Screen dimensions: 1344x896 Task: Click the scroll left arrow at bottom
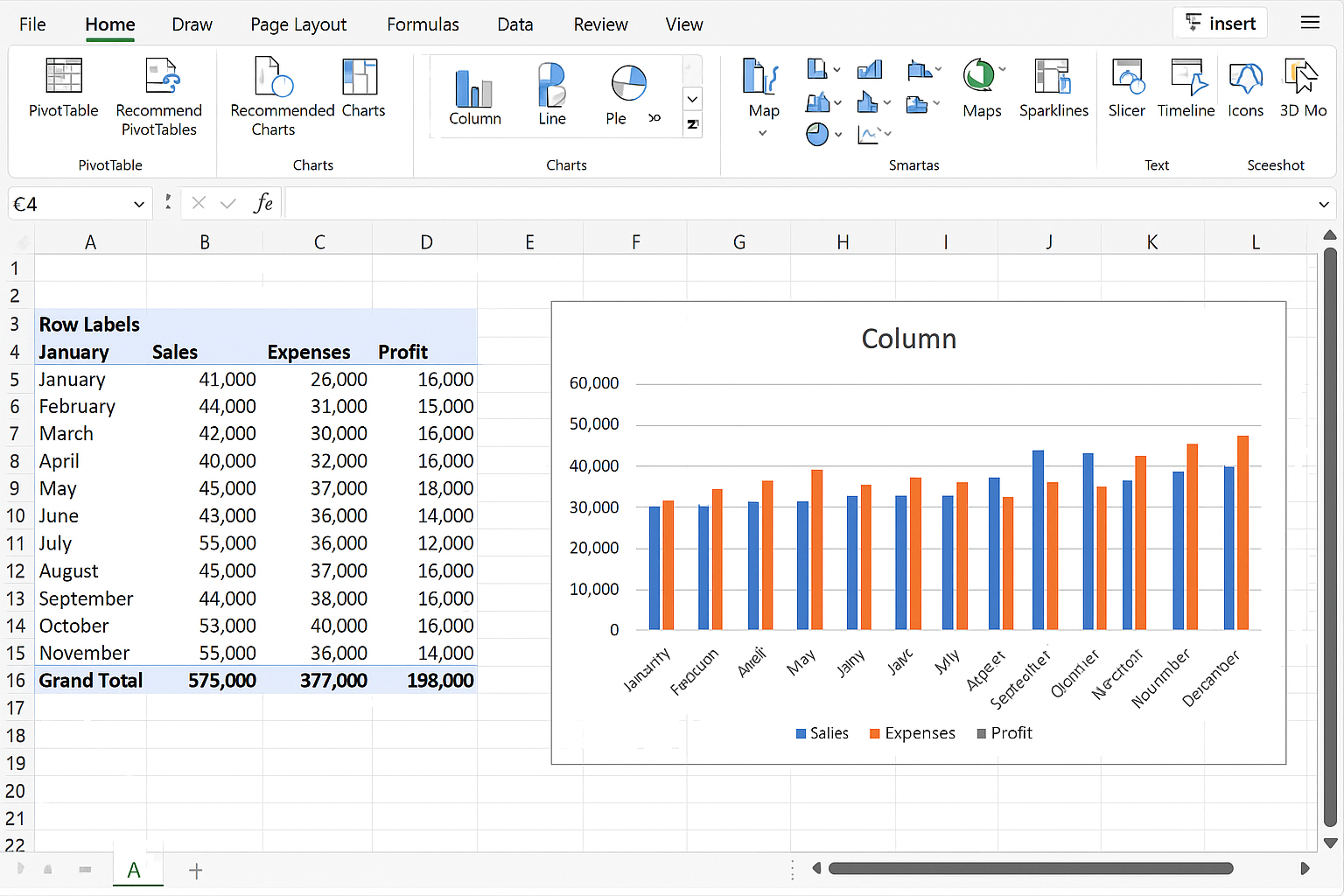[816, 868]
